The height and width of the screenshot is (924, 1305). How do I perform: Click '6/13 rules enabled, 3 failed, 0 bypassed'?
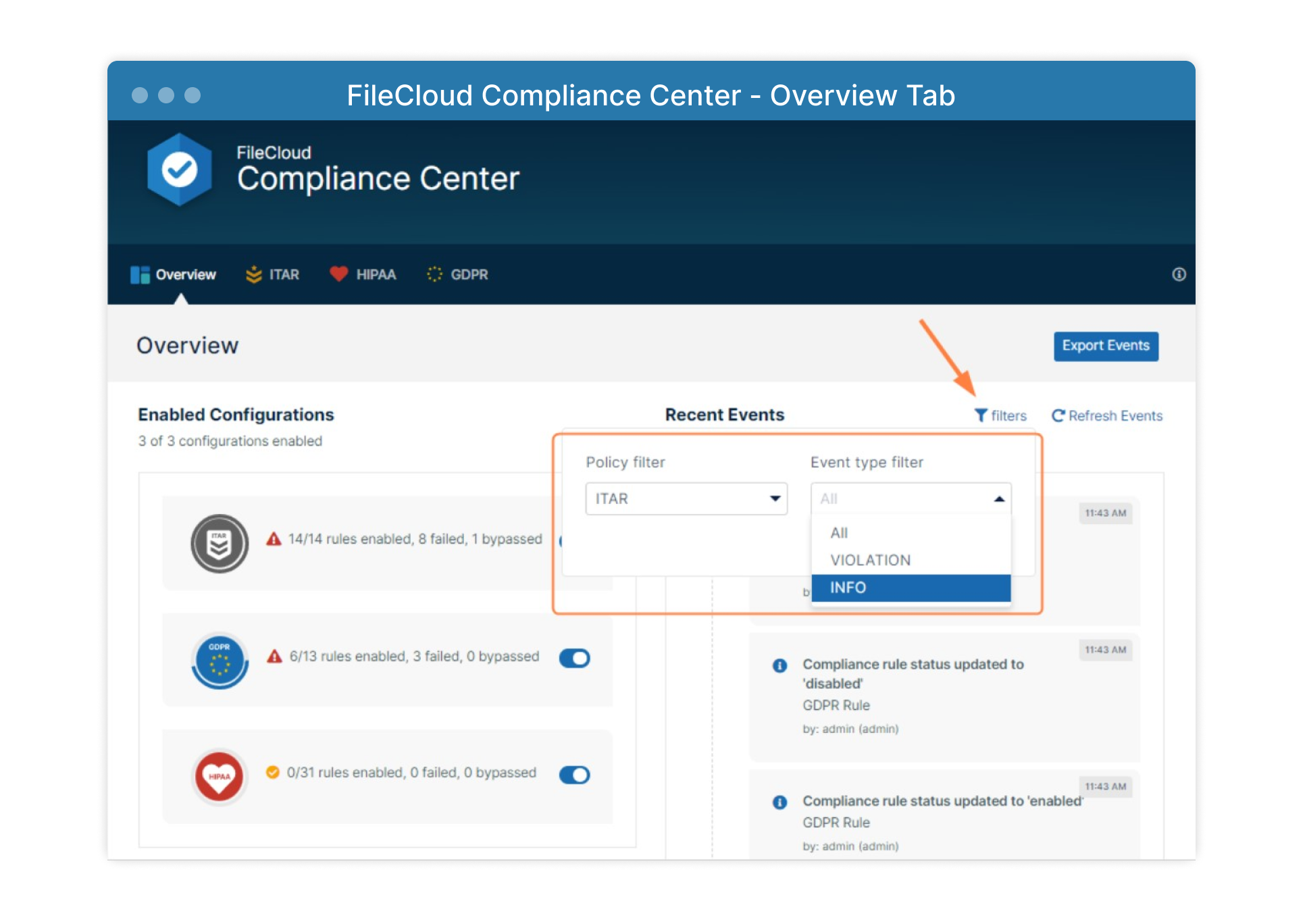click(x=415, y=657)
